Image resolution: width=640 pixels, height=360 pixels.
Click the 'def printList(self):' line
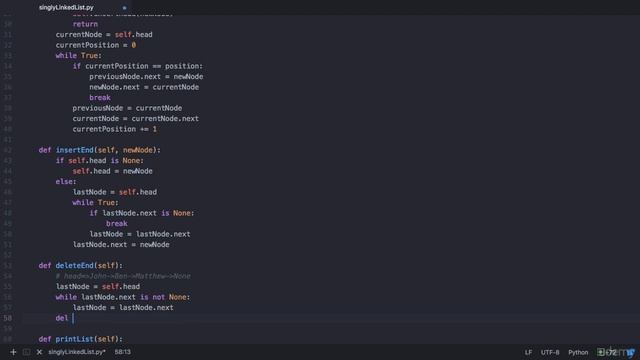coord(80,339)
